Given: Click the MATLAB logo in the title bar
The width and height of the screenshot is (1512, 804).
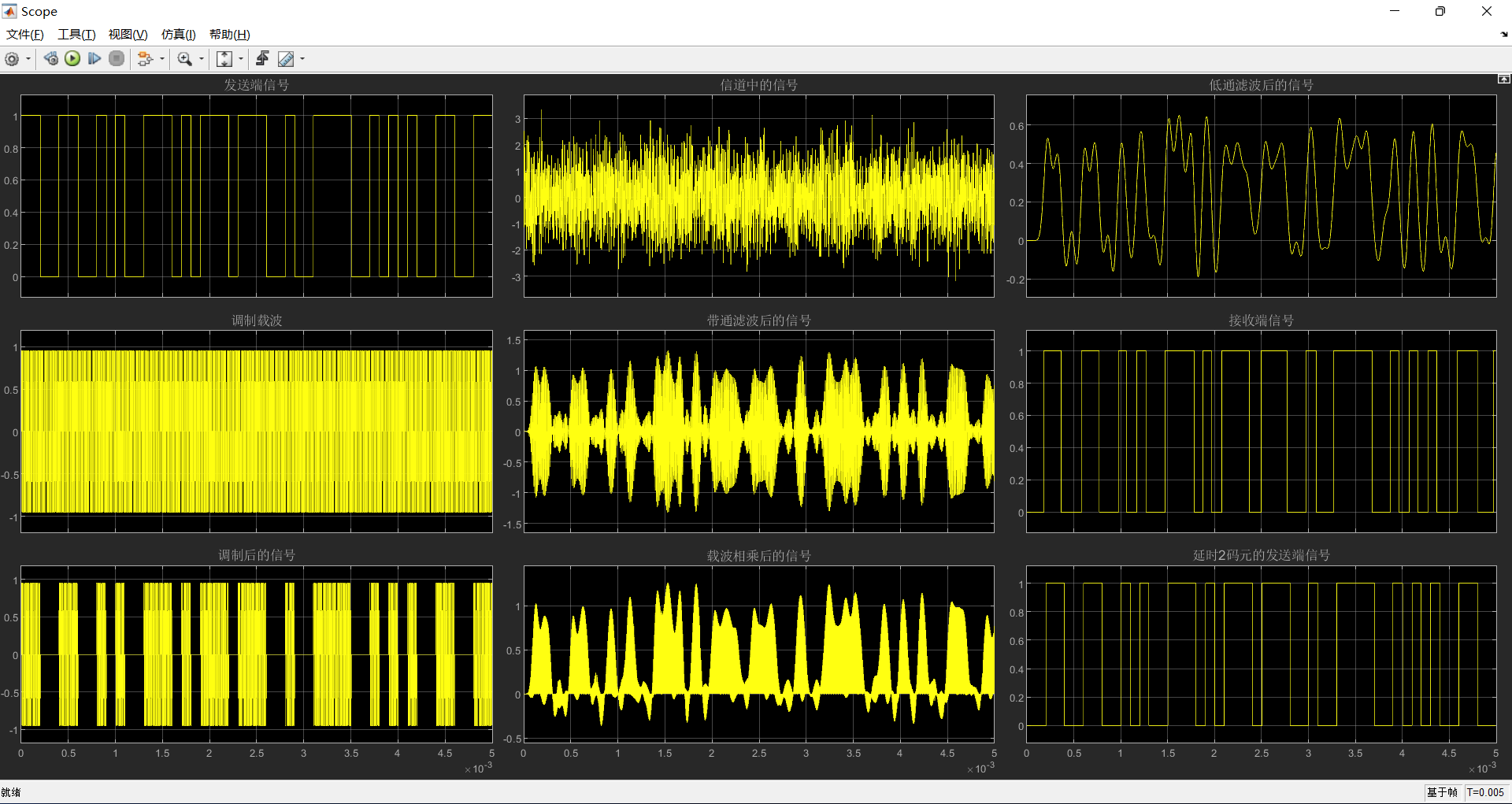Looking at the screenshot, I should [x=9, y=11].
